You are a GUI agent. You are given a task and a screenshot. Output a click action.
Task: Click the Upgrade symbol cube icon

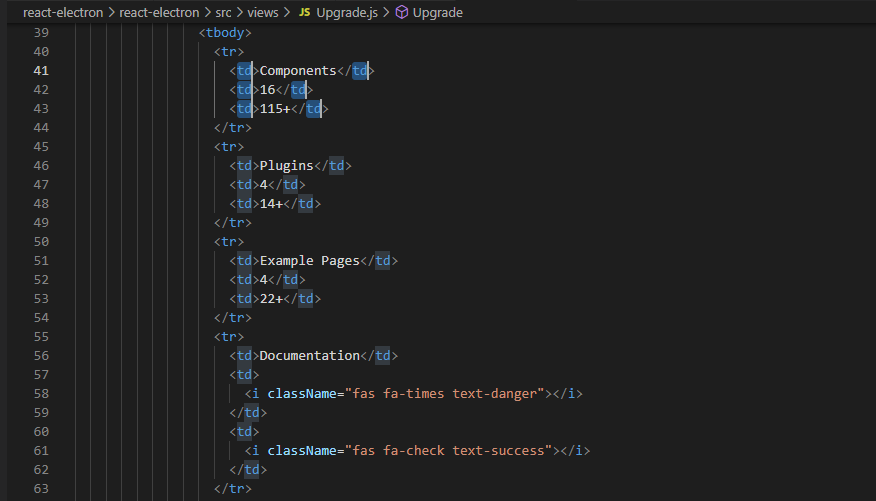[x=402, y=12]
